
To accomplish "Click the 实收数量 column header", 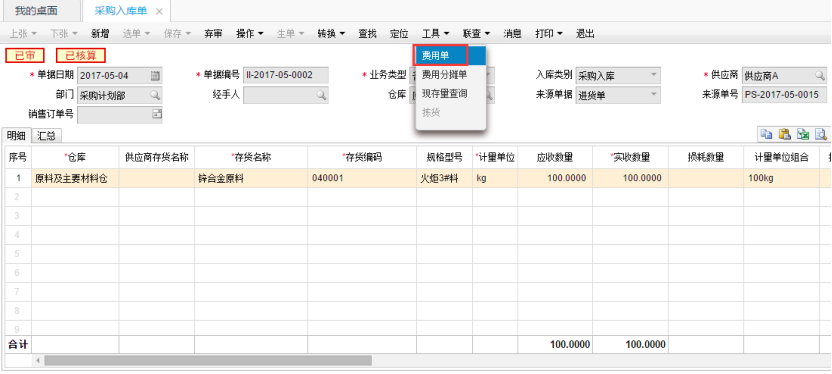I will click(x=630, y=157).
